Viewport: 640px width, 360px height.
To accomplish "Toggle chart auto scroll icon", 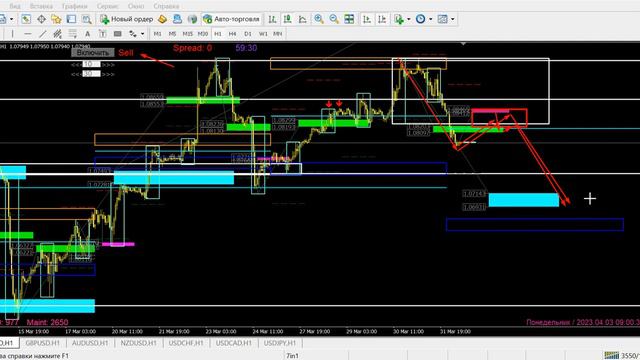I will point(367,19).
